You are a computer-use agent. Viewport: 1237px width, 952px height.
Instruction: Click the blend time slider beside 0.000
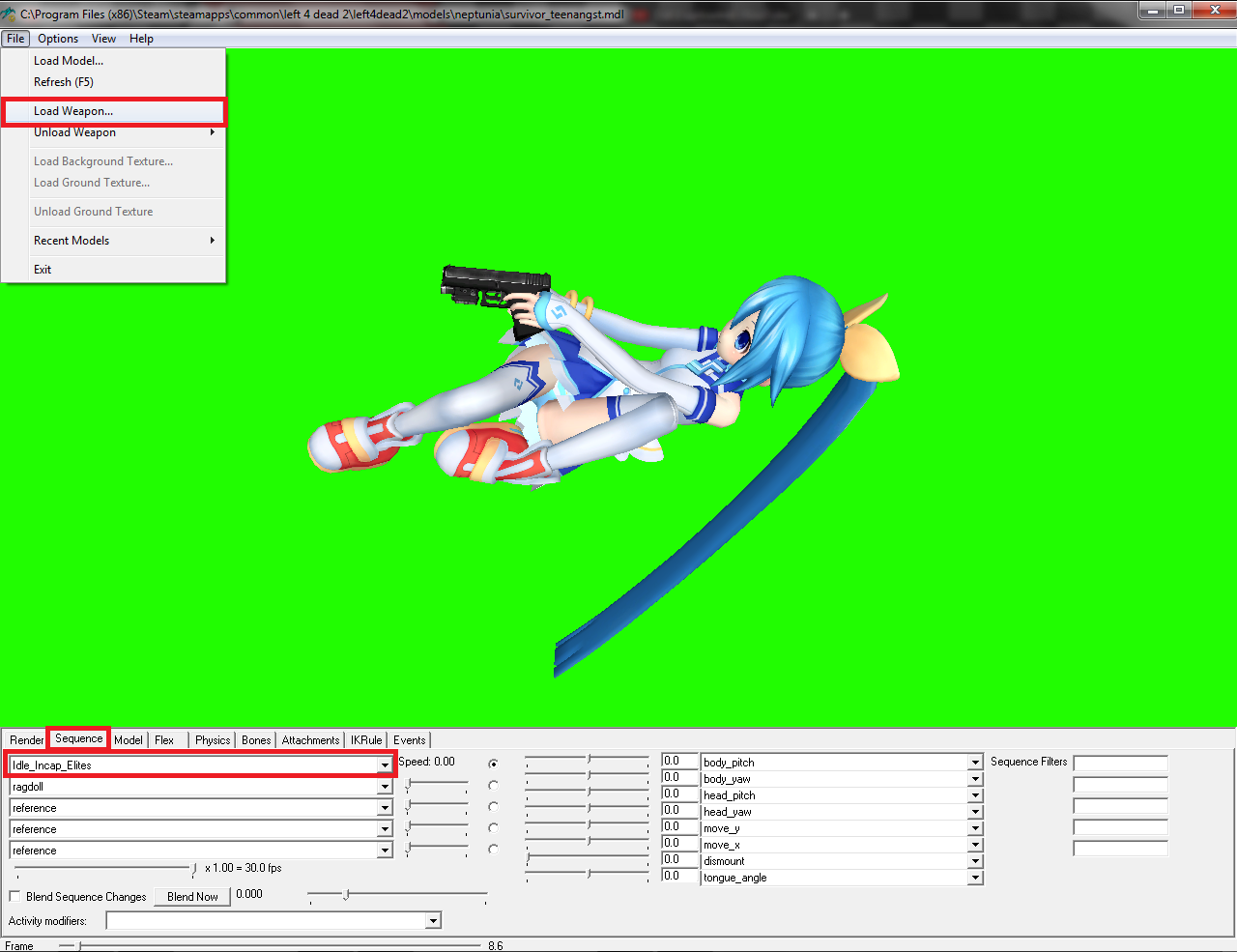point(398,896)
